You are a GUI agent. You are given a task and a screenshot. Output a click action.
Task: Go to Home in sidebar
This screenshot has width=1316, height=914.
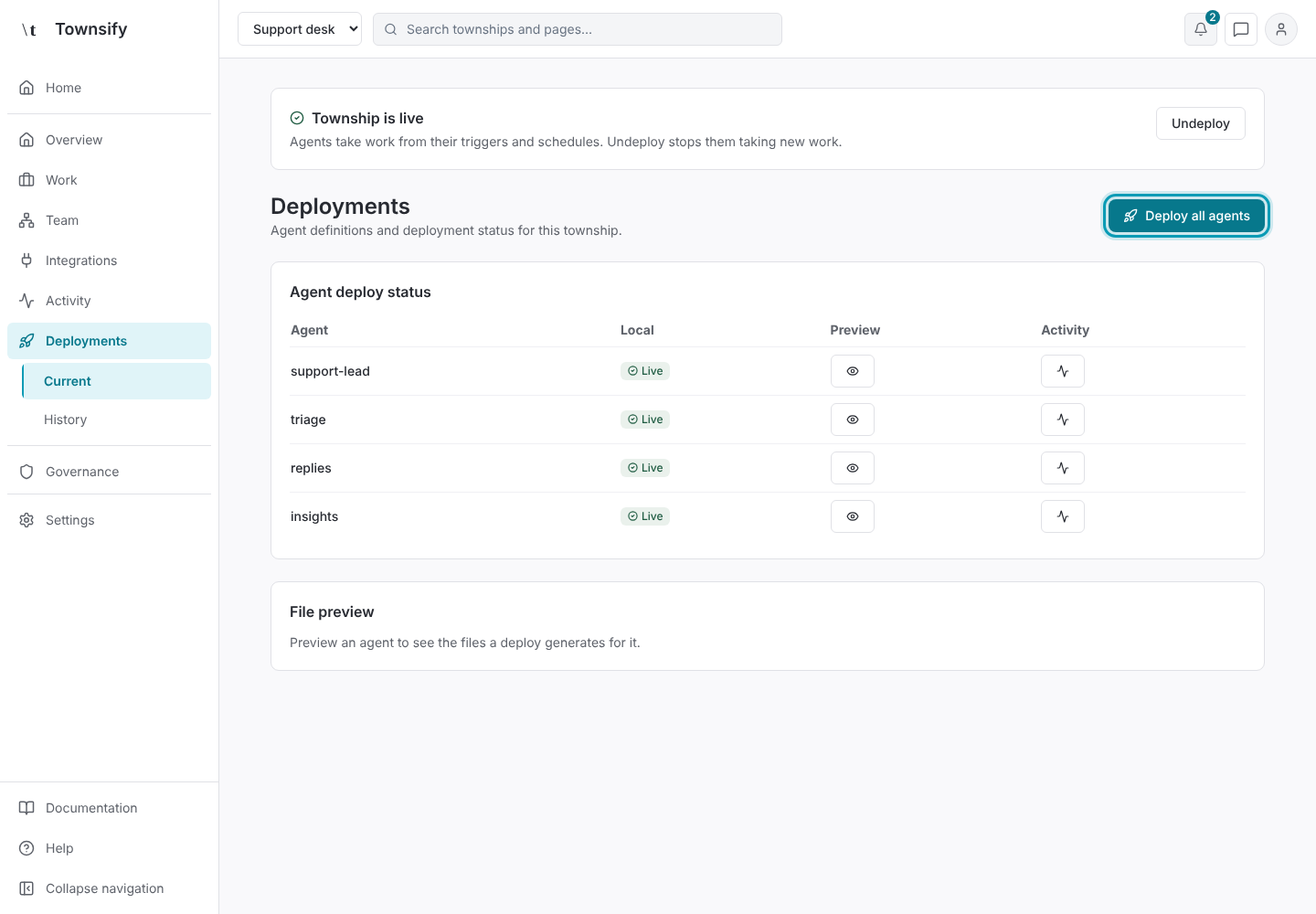(110, 88)
